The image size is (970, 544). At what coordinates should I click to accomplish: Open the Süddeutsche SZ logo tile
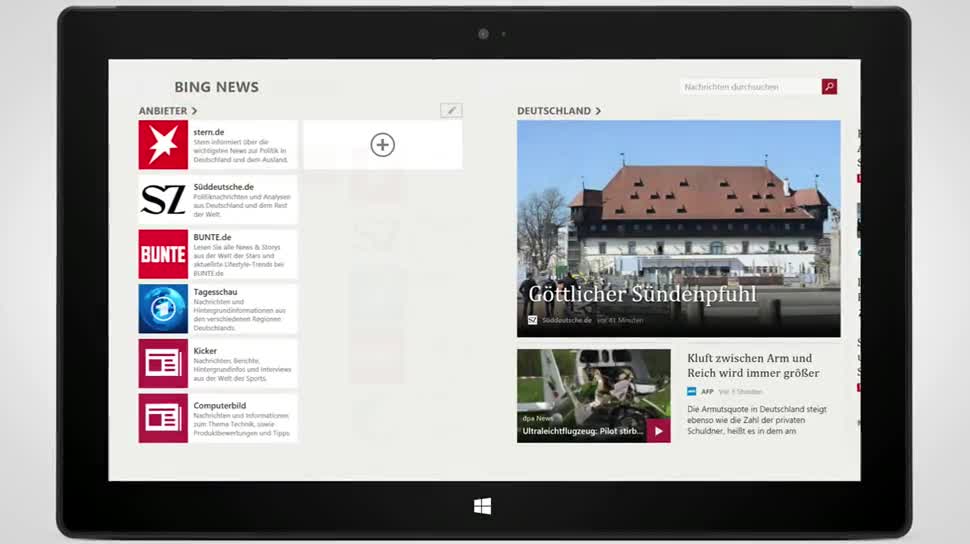(x=163, y=199)
